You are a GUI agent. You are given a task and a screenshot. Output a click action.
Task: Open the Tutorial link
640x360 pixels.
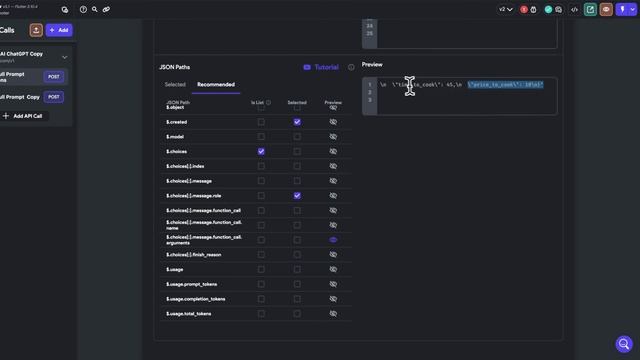[326, 67]
